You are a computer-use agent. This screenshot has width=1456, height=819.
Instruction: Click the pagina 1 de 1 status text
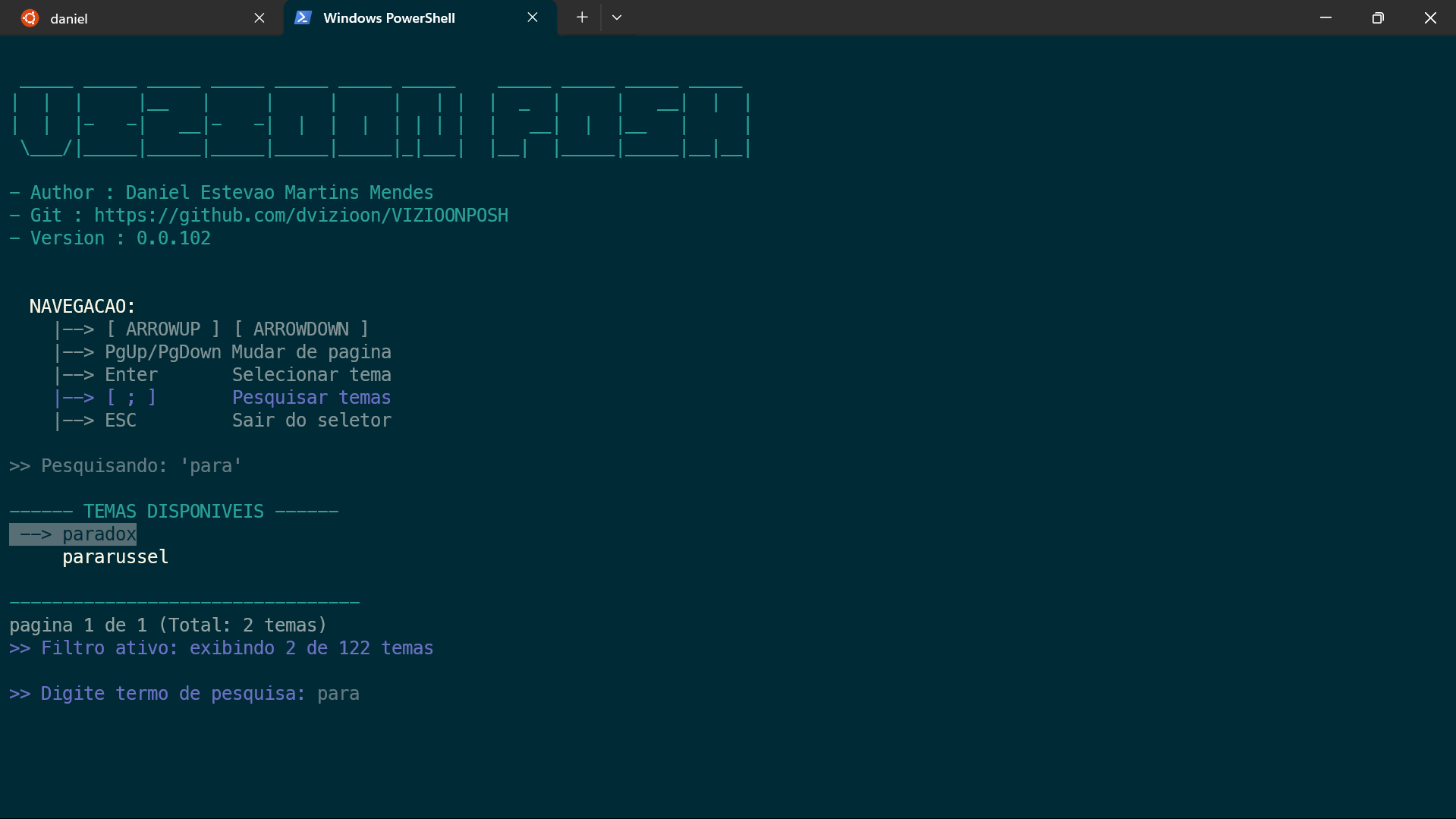coord(168,625)
